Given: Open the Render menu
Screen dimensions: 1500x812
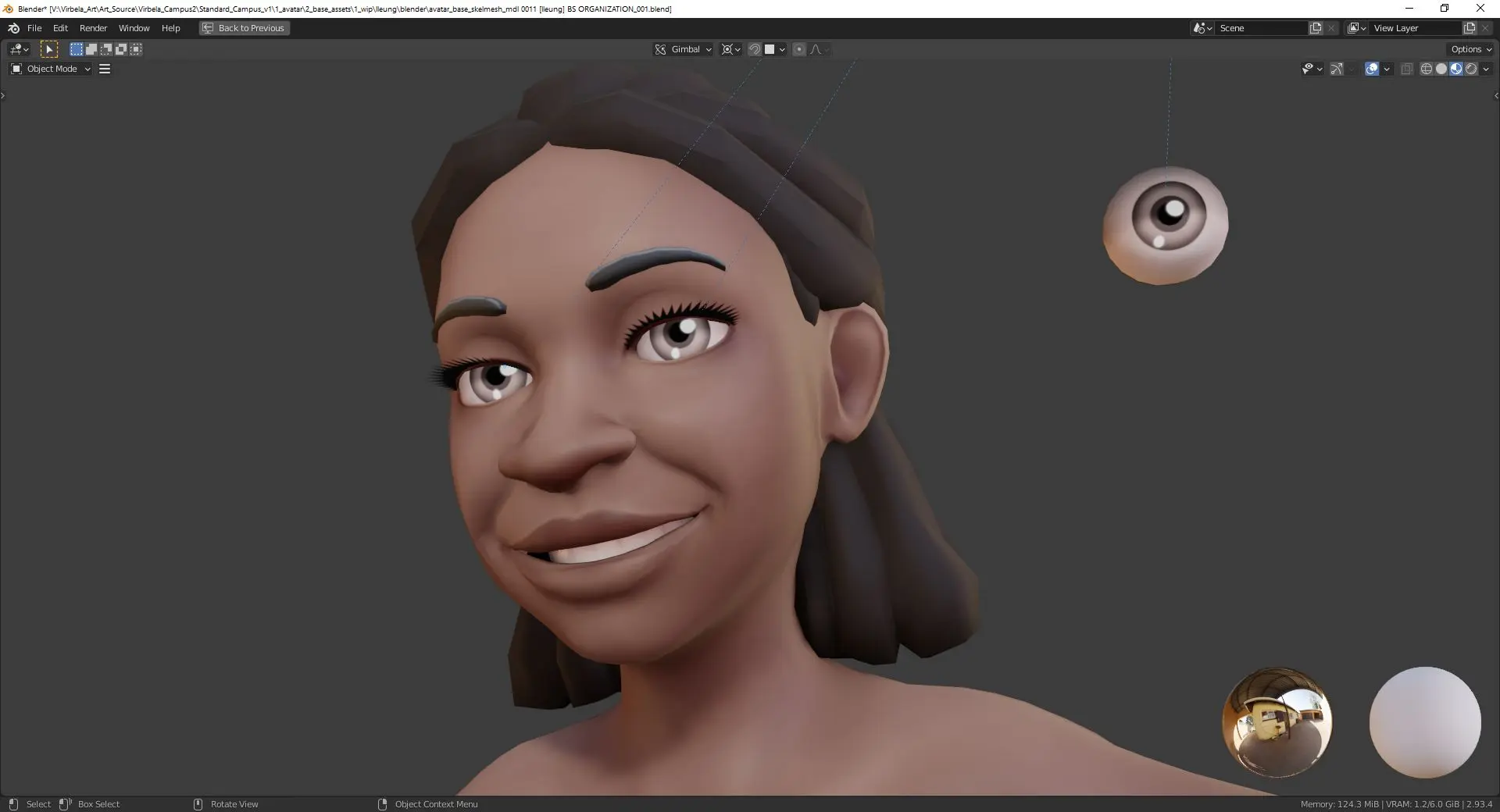Looking at the screenshot, I should point(93,28).
